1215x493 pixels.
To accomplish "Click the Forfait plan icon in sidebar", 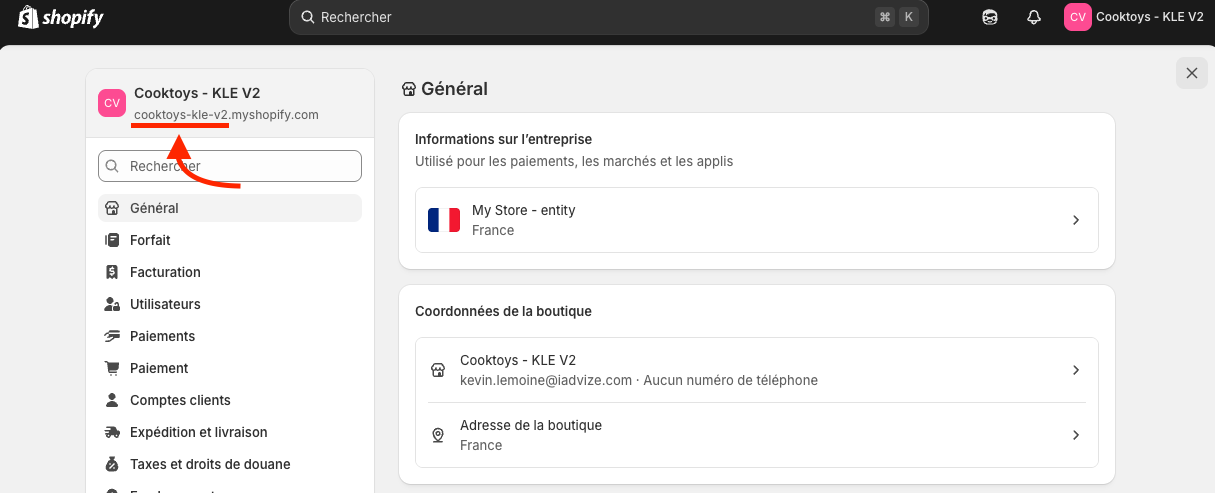I will [x=112, y=240].
